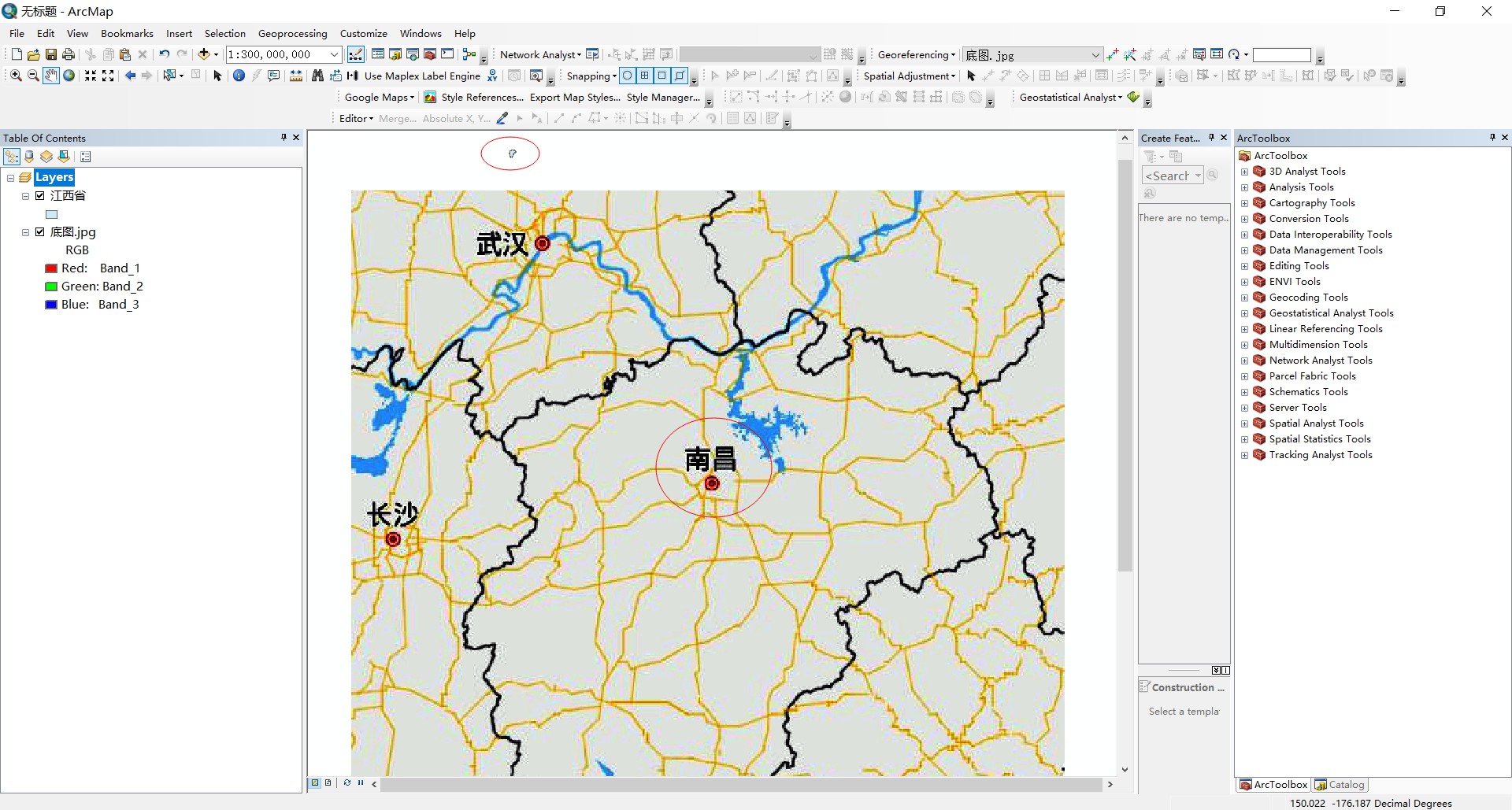Viewport: 1512px width, 810px height.
Task: Toggle Edge Snapping button
Action: [680, 76]
